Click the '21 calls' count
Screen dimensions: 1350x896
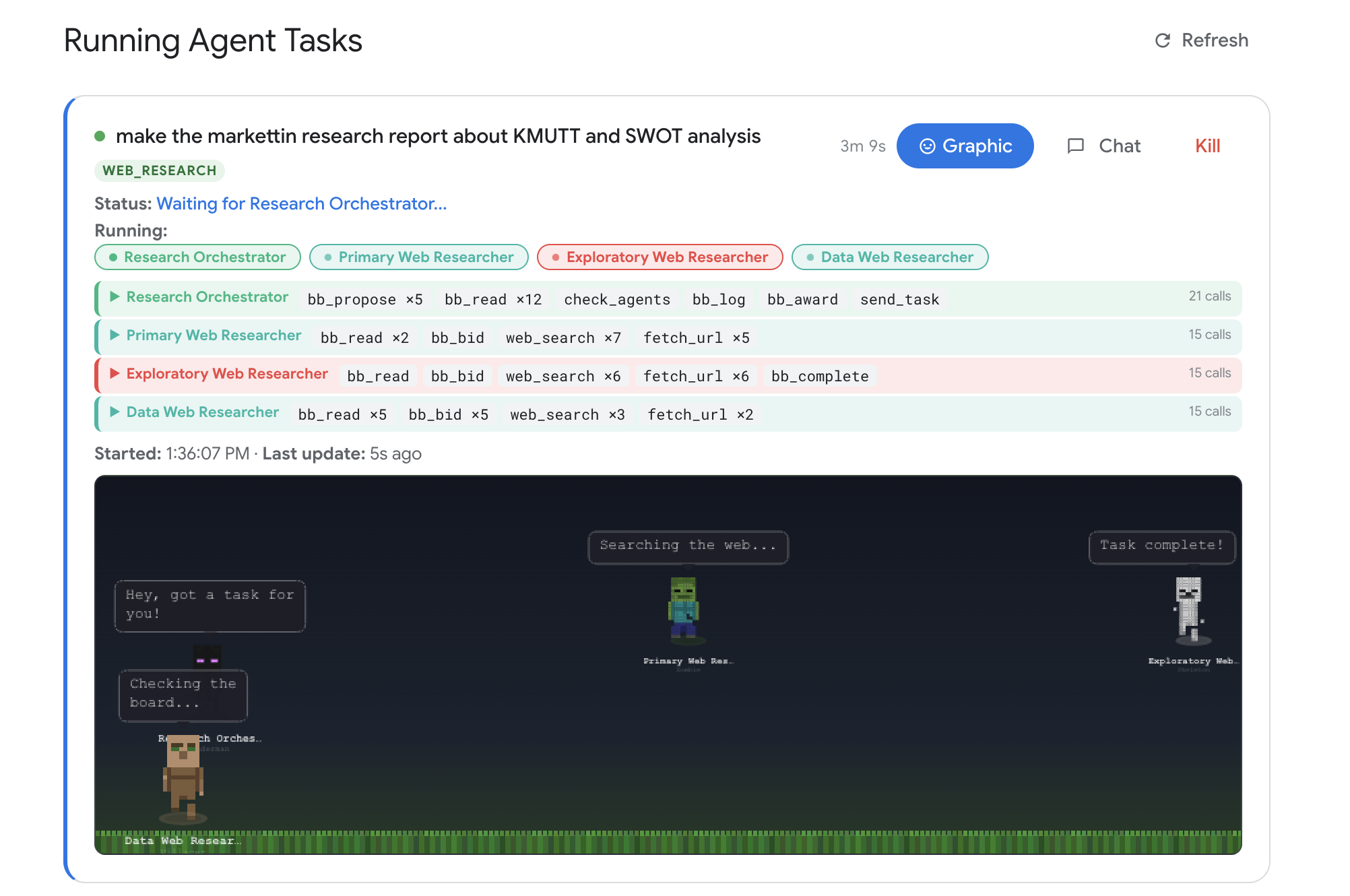tap(1209, 296)
